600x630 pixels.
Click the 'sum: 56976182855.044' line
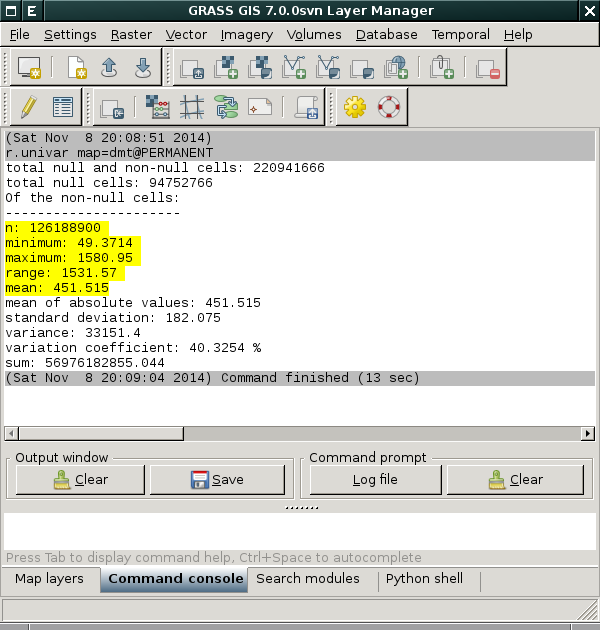point(85,363)
